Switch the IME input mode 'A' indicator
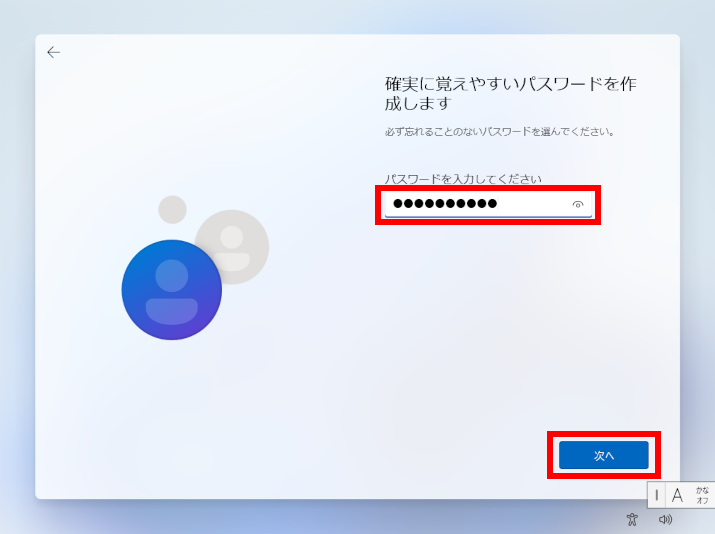This screenshot has width=715, height=534. click(x=677, y=495)
